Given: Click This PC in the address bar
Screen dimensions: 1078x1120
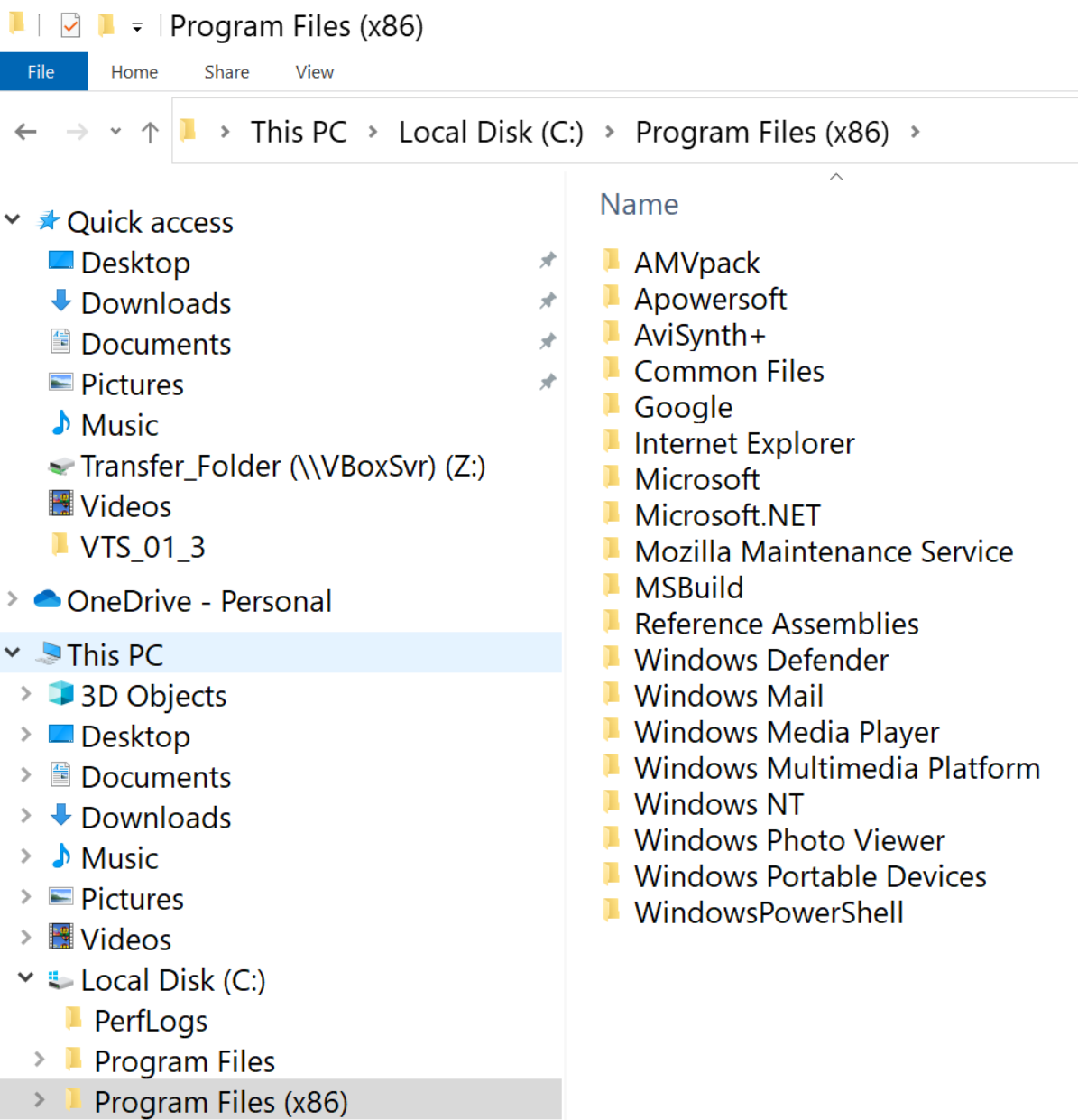Looking at the screenshot, I should coord(299,133).
